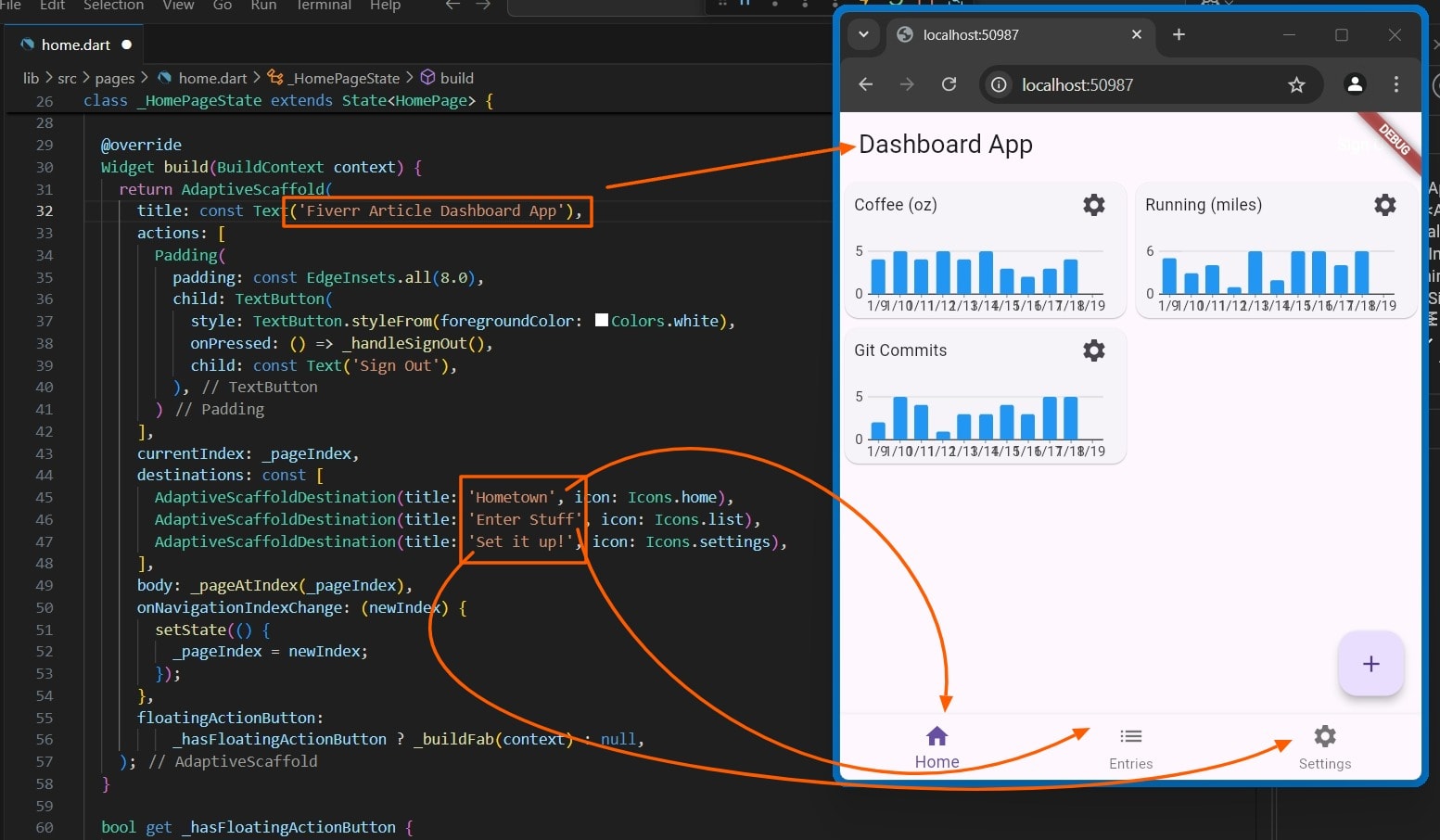The width and height of the screenshot is (1440, 840).
Task: Go forward in the Chrome browser
Action: click(x=907, y=84)
